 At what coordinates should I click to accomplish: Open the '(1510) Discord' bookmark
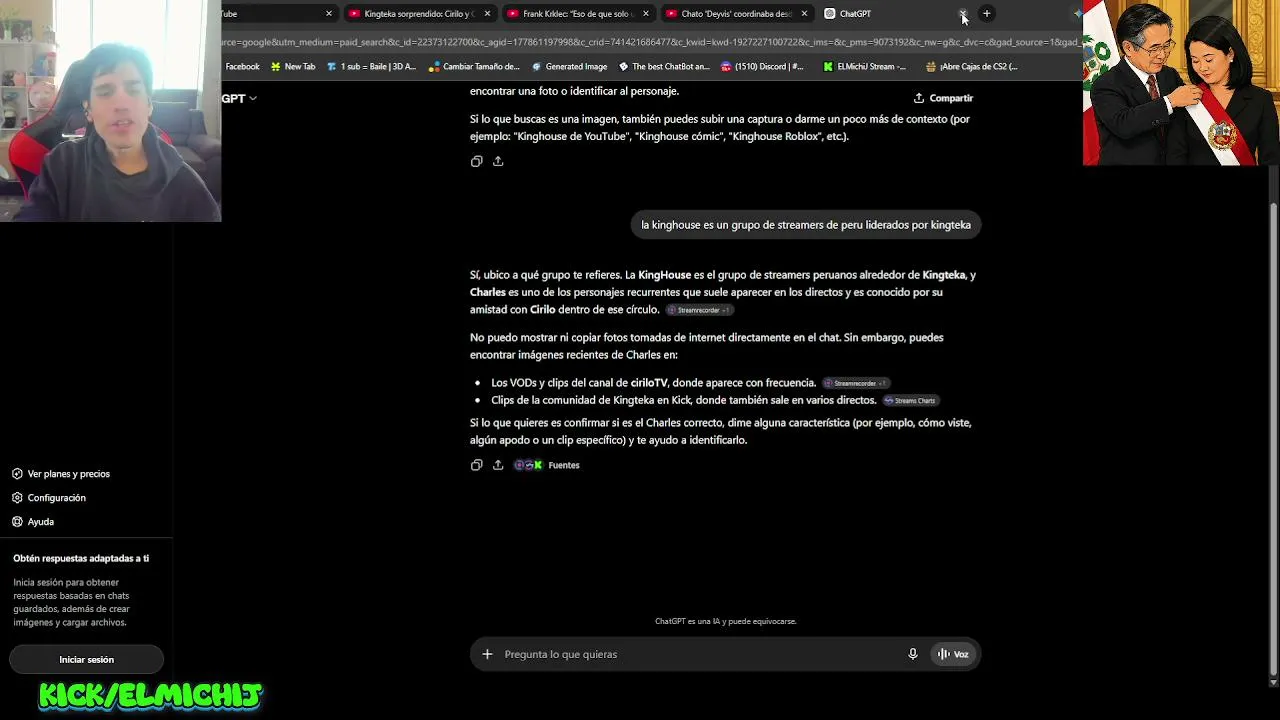(x=762, y=67)
